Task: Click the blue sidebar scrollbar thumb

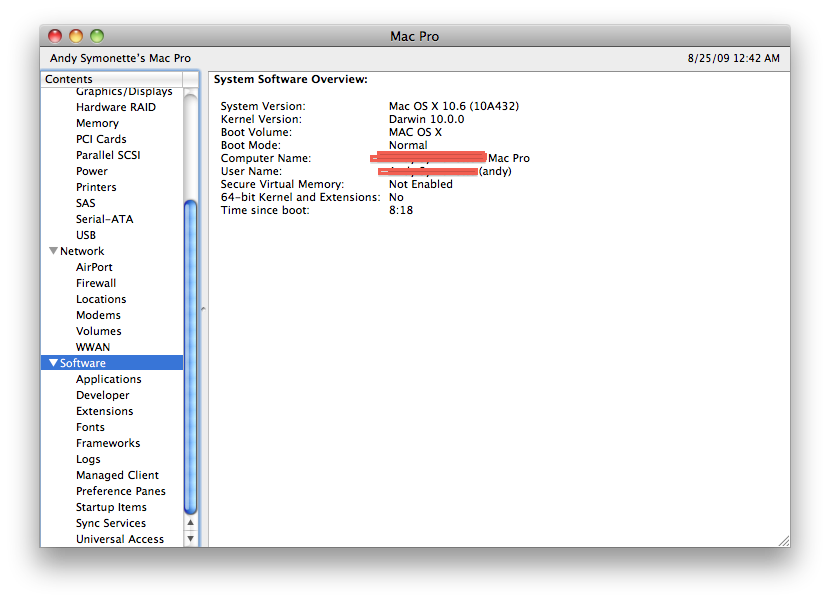Action: (191, 357)
